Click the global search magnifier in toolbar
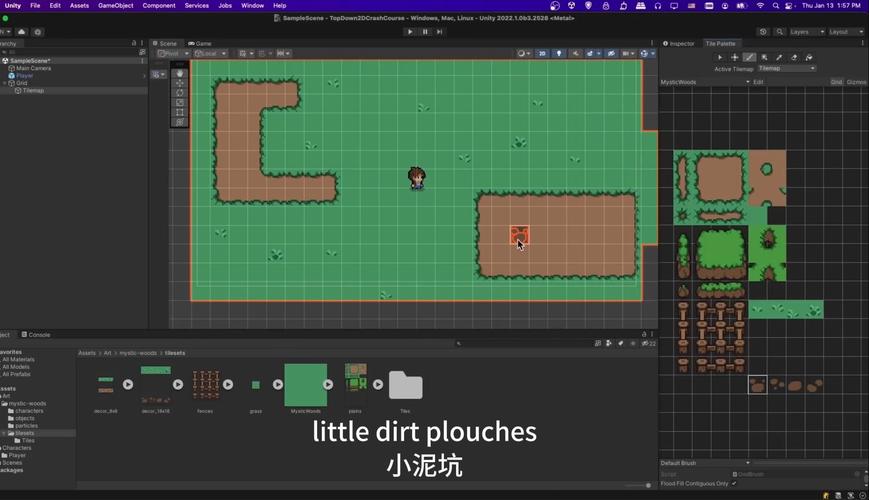The image size is (869, 500). (780, 32)
